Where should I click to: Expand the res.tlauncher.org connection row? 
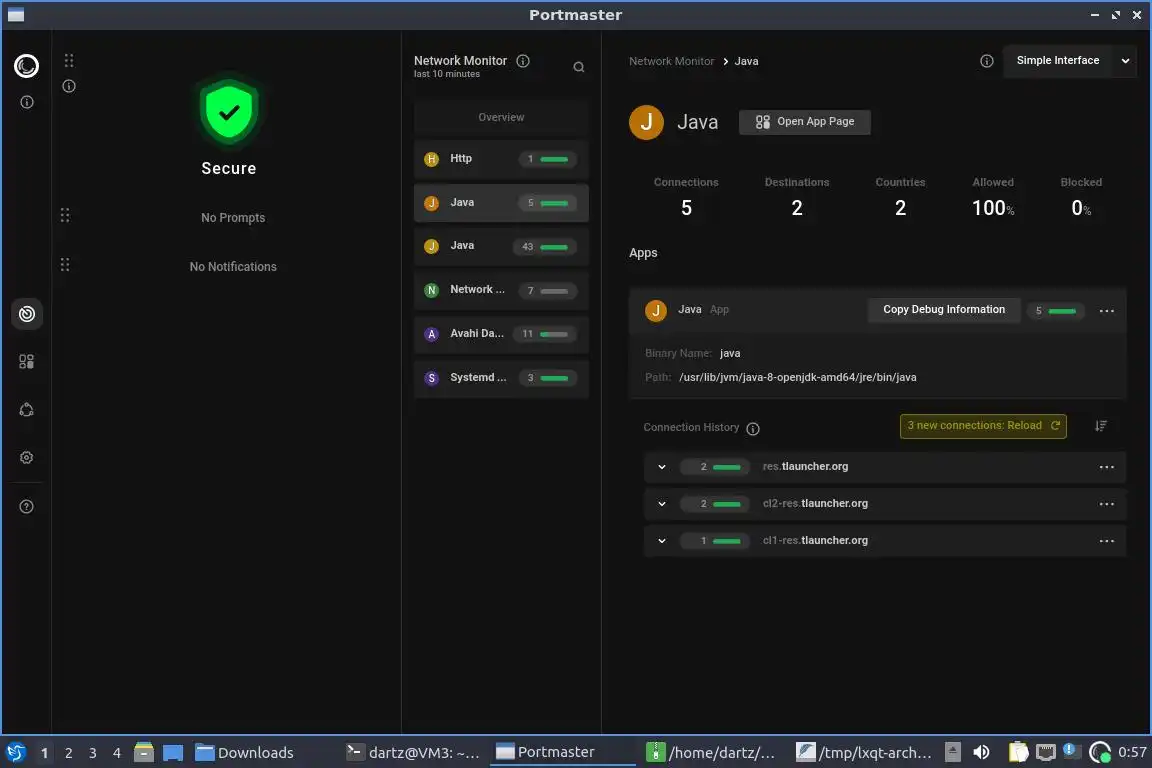662,467
